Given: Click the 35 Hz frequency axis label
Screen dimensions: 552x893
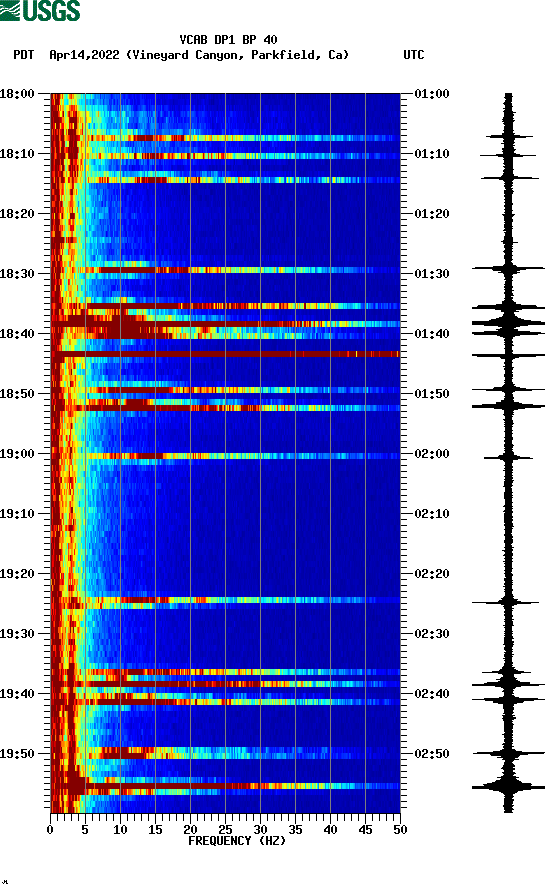Looking at the screenshot, I should point(295,830).
